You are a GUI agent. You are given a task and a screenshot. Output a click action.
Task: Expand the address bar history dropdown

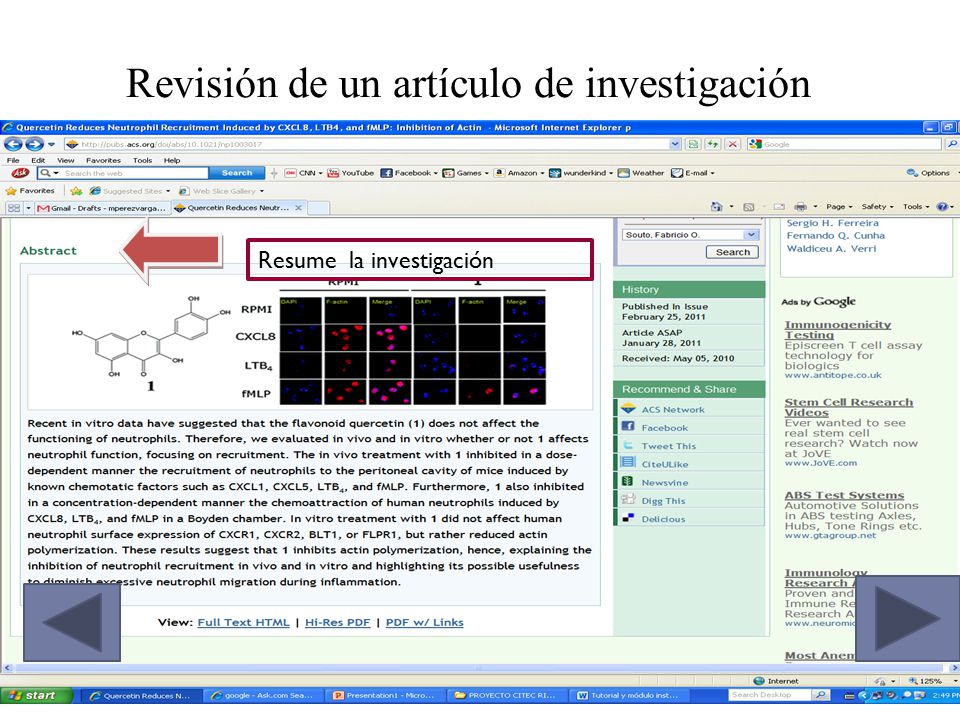(x=675, y=144)
